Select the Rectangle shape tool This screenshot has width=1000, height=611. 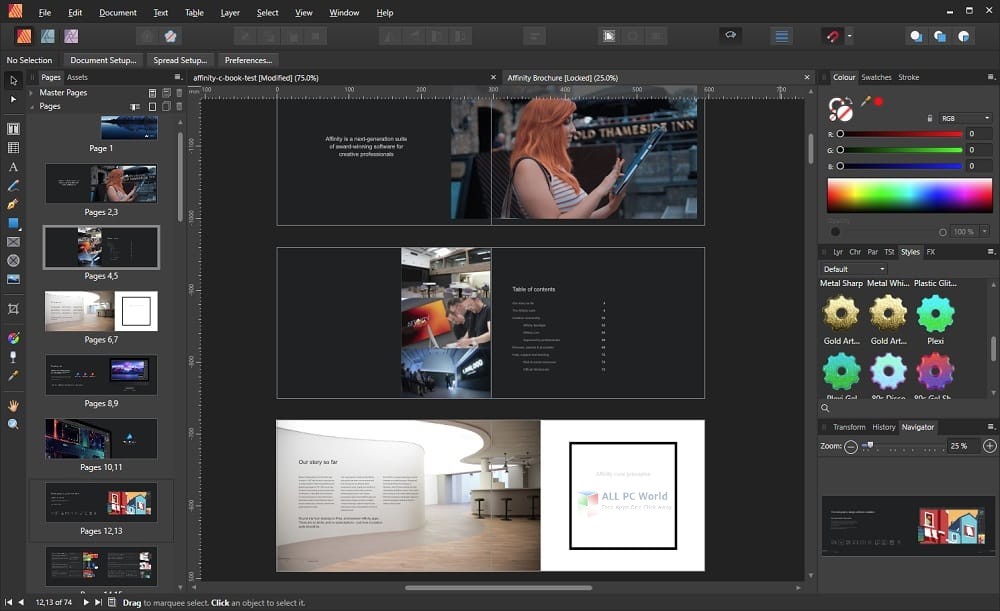13,223
